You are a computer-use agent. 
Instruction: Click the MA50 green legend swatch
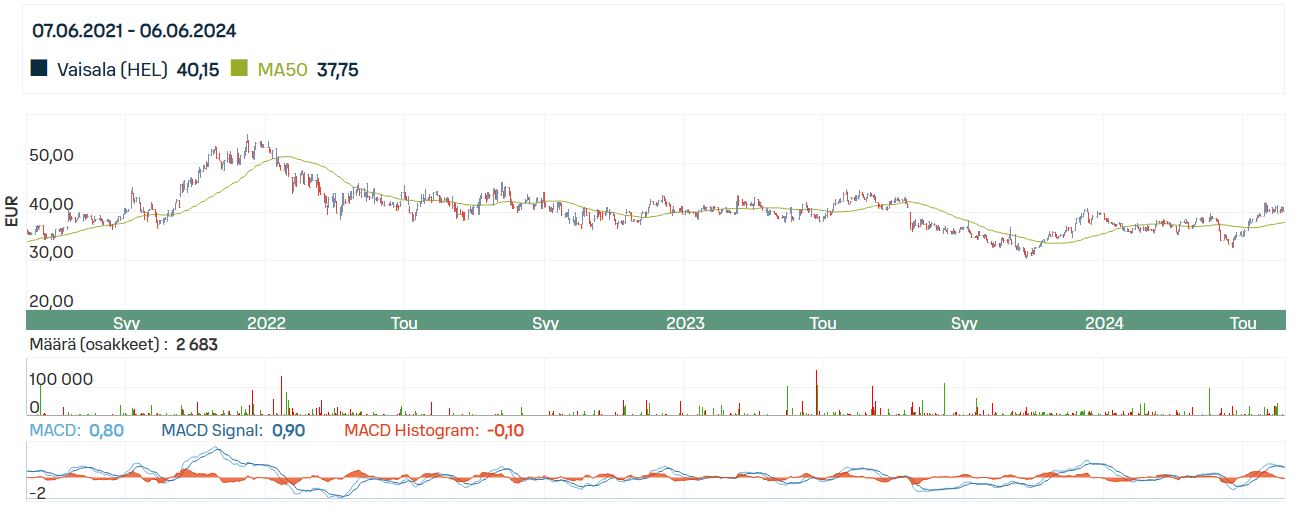[x=238, y=69]
